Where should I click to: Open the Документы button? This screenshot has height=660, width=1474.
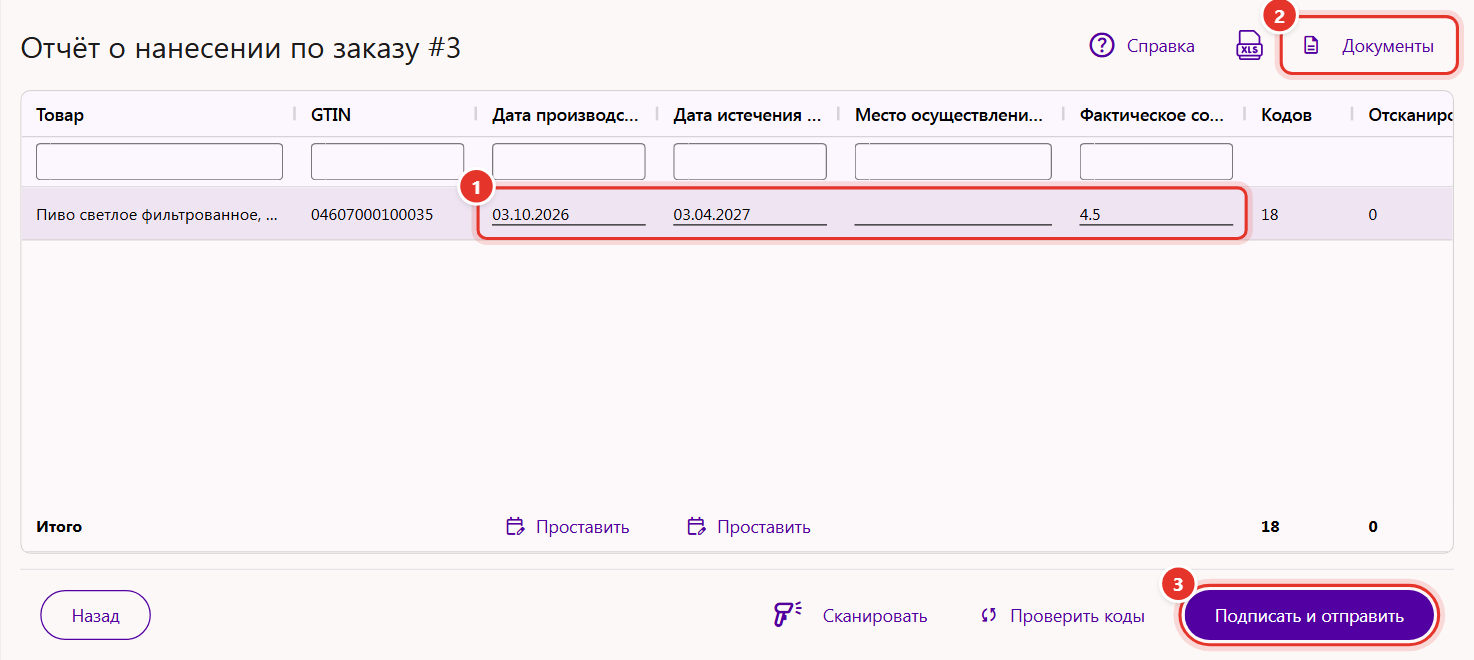1369,46
